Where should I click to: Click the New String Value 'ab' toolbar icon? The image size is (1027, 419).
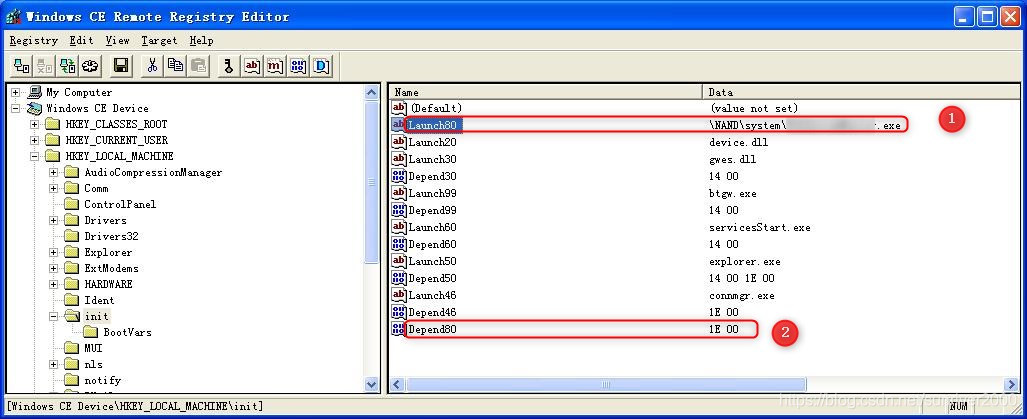[252, 65]
